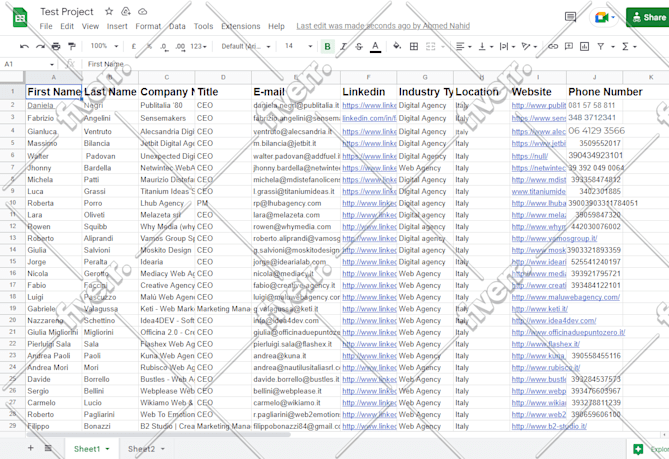Open the idea4dev.com website link
Screen dimensions: 669x459
[x=554, y=320]
